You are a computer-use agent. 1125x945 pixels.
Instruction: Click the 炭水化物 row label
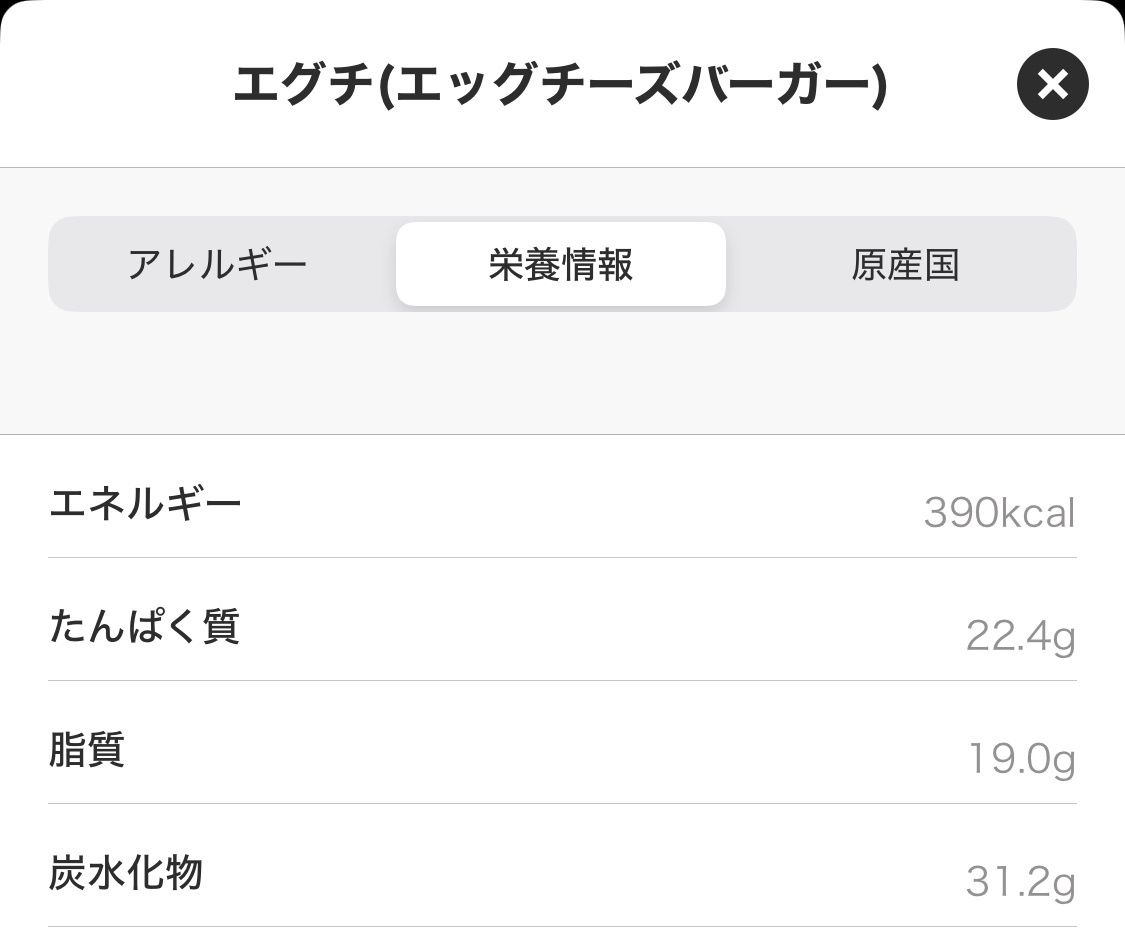click(x=126, y=873)
